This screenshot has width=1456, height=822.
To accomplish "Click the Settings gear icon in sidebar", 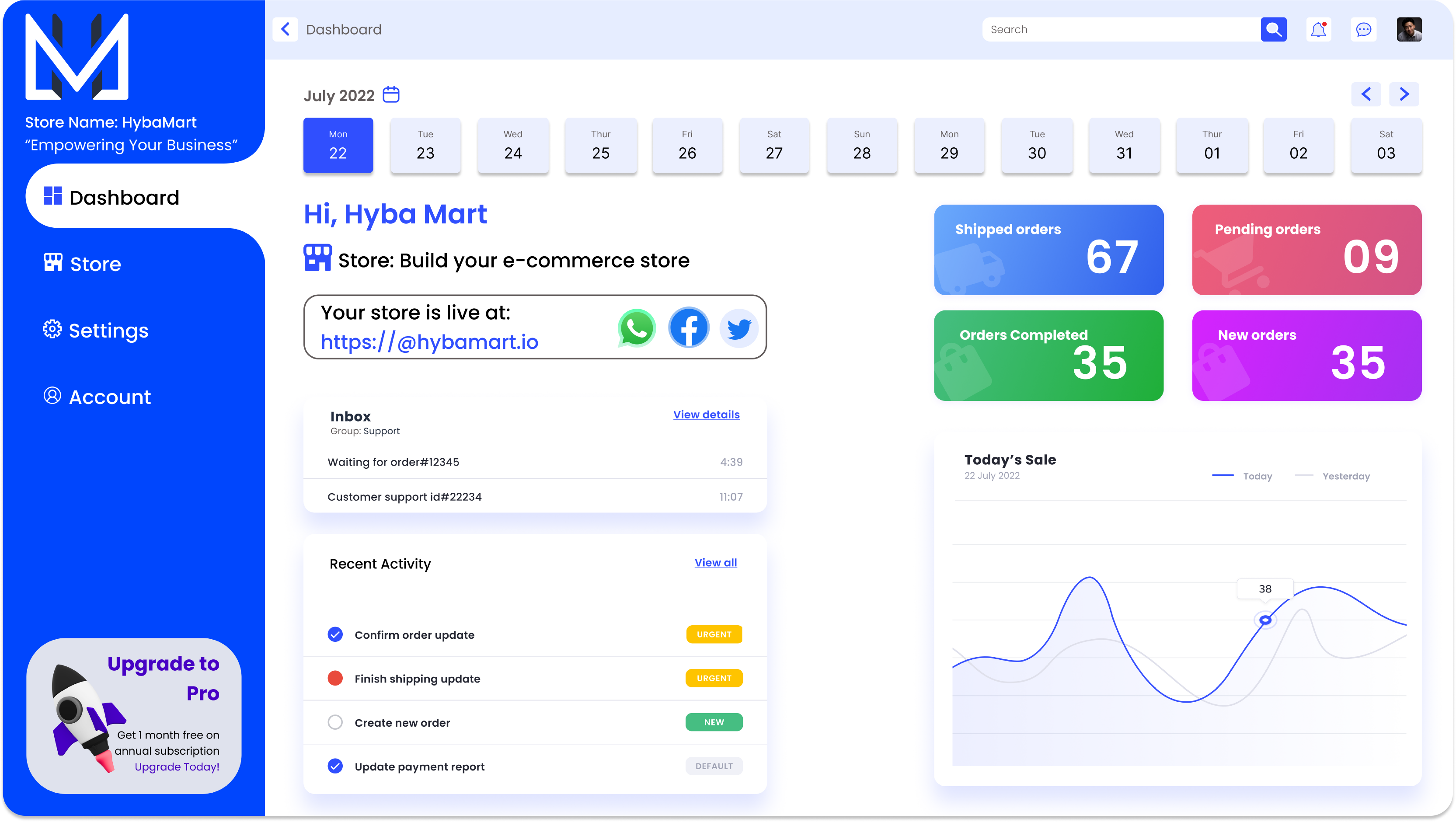I will tap(52, 329).
